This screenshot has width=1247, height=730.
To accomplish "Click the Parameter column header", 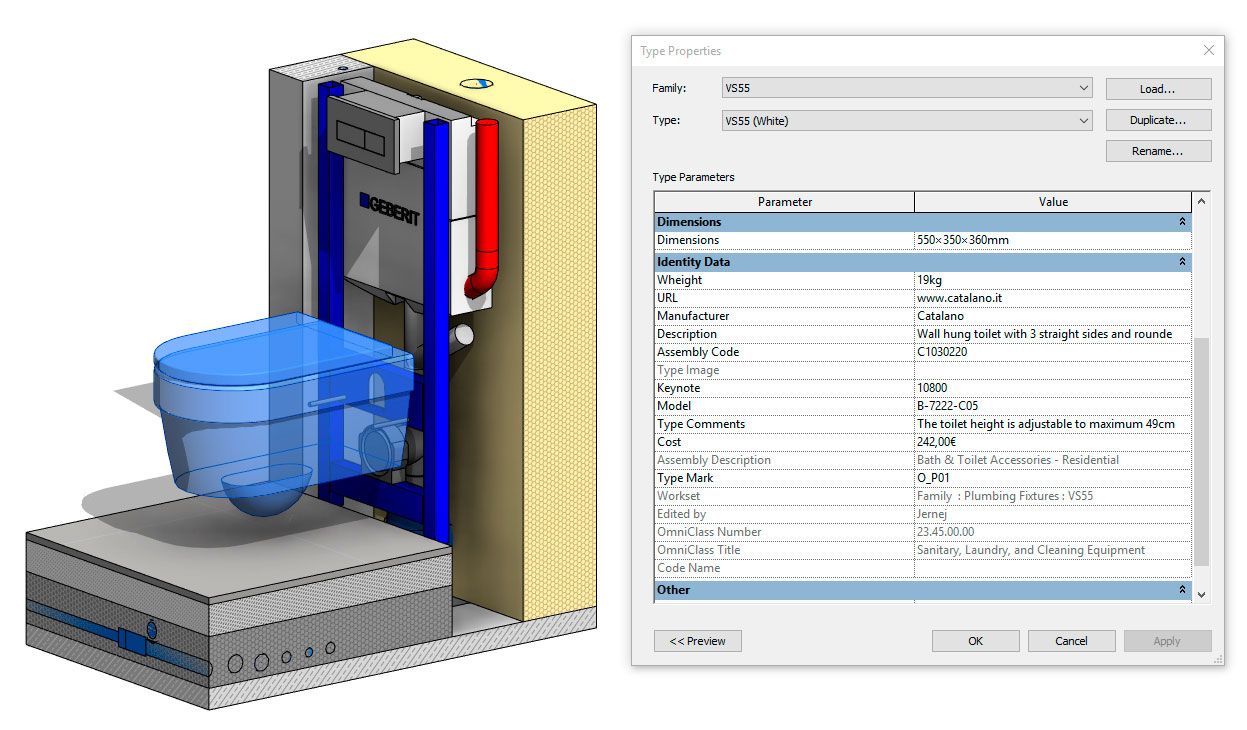I will (785, 202).
